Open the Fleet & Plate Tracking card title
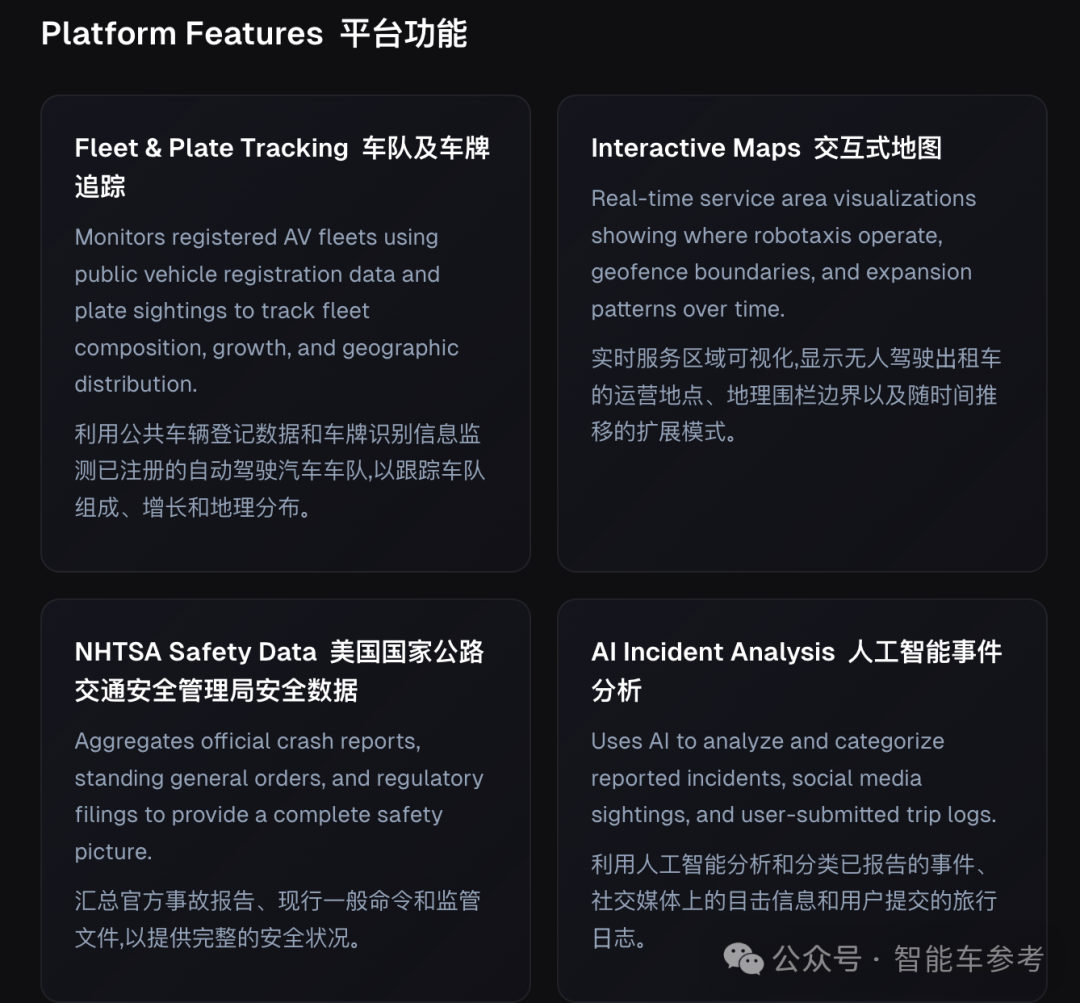 pyautogui.click(x=211, y=148)
